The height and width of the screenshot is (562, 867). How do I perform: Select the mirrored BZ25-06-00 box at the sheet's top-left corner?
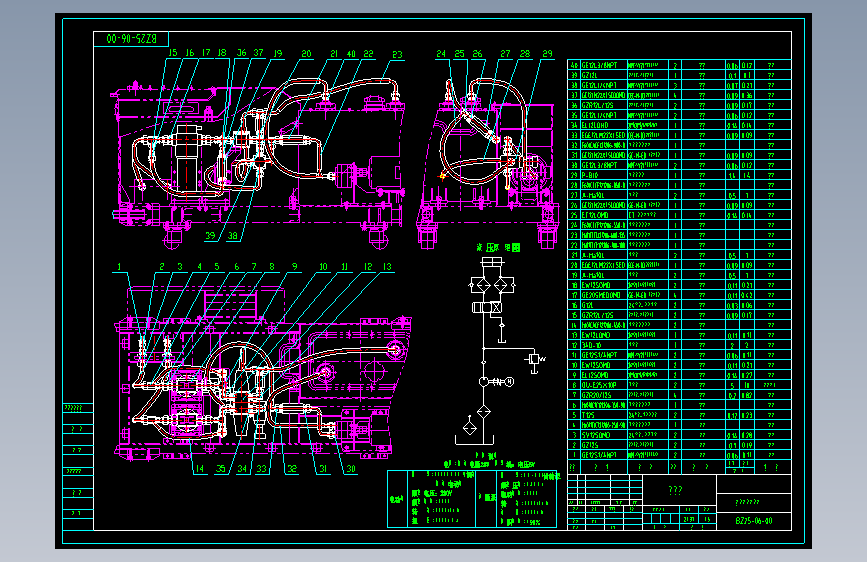132,39
